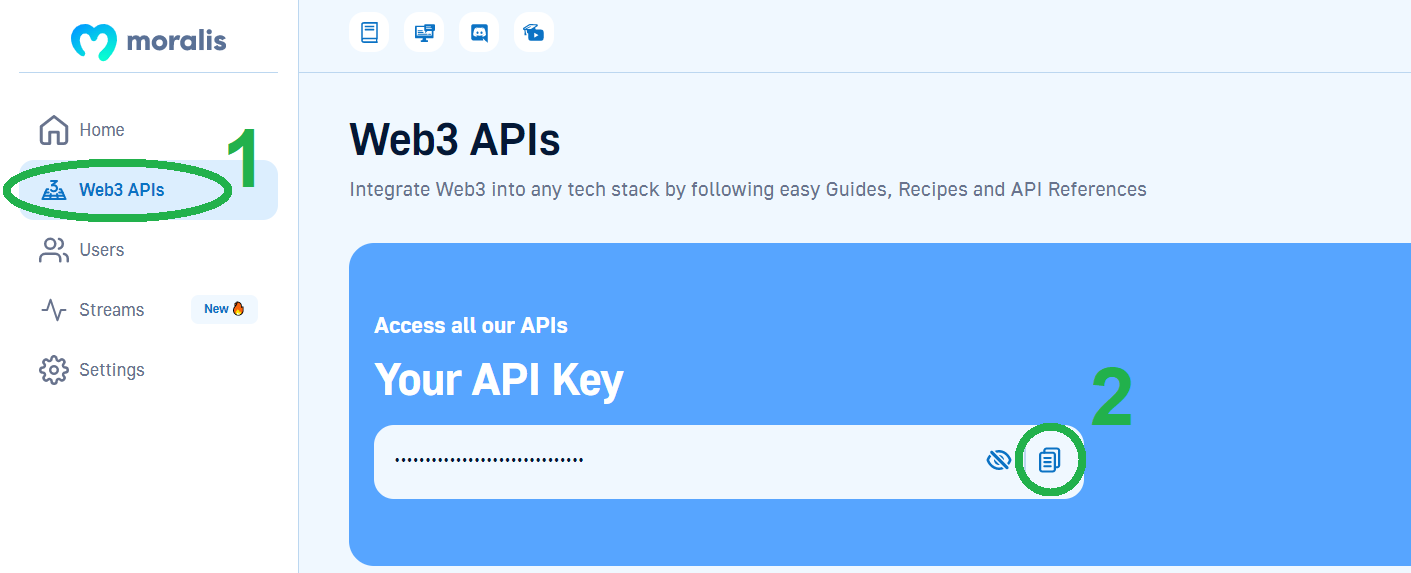Screen dimensions: 1411x573
Task: Open the Settings label in sidebar
Action: click(x=112, y=370)
